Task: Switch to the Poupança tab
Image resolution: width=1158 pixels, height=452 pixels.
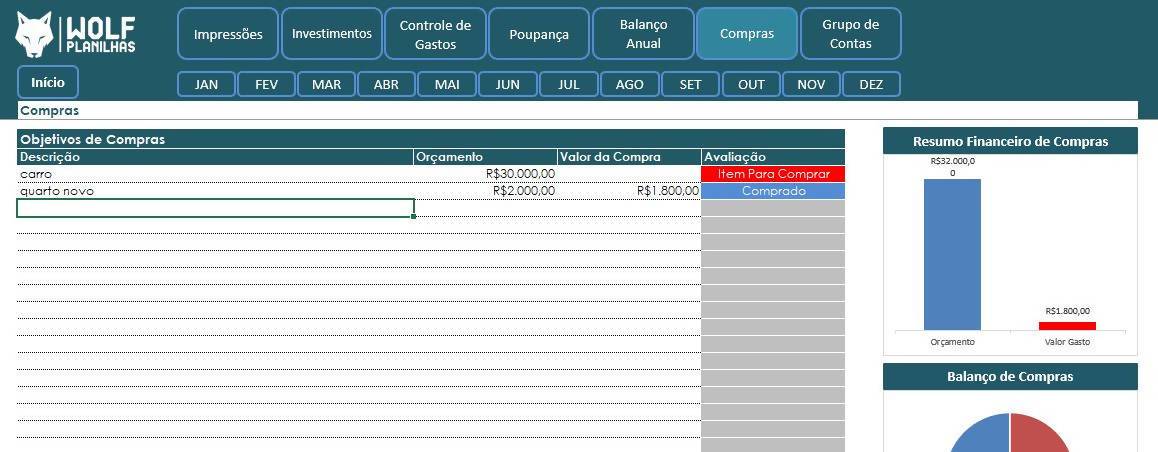Action: tap(539, 34)
